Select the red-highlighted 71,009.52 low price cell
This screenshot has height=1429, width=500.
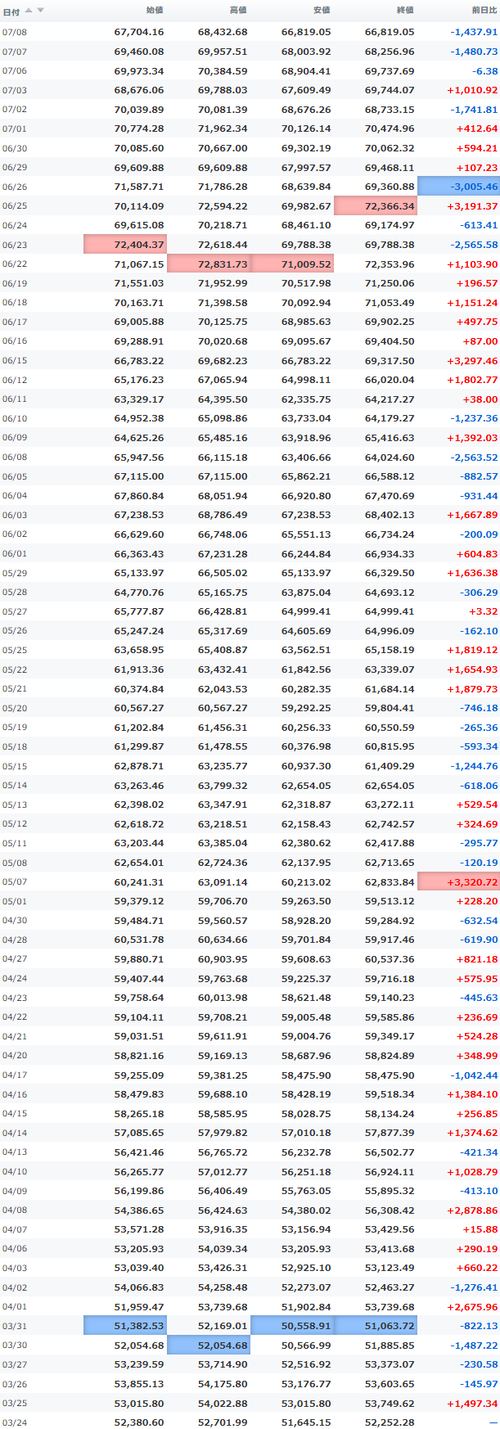click(292, 263)
